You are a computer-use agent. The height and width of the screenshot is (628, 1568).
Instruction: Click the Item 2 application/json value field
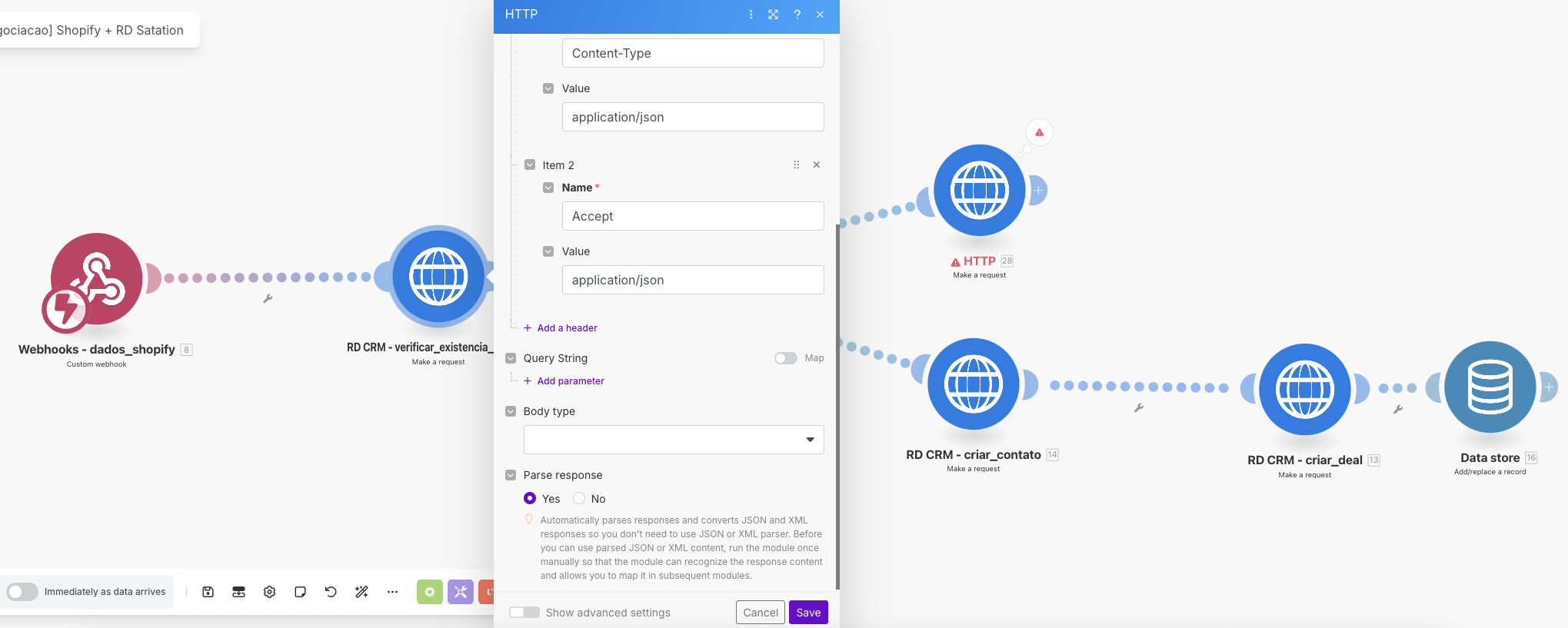[x=693, y=280]
